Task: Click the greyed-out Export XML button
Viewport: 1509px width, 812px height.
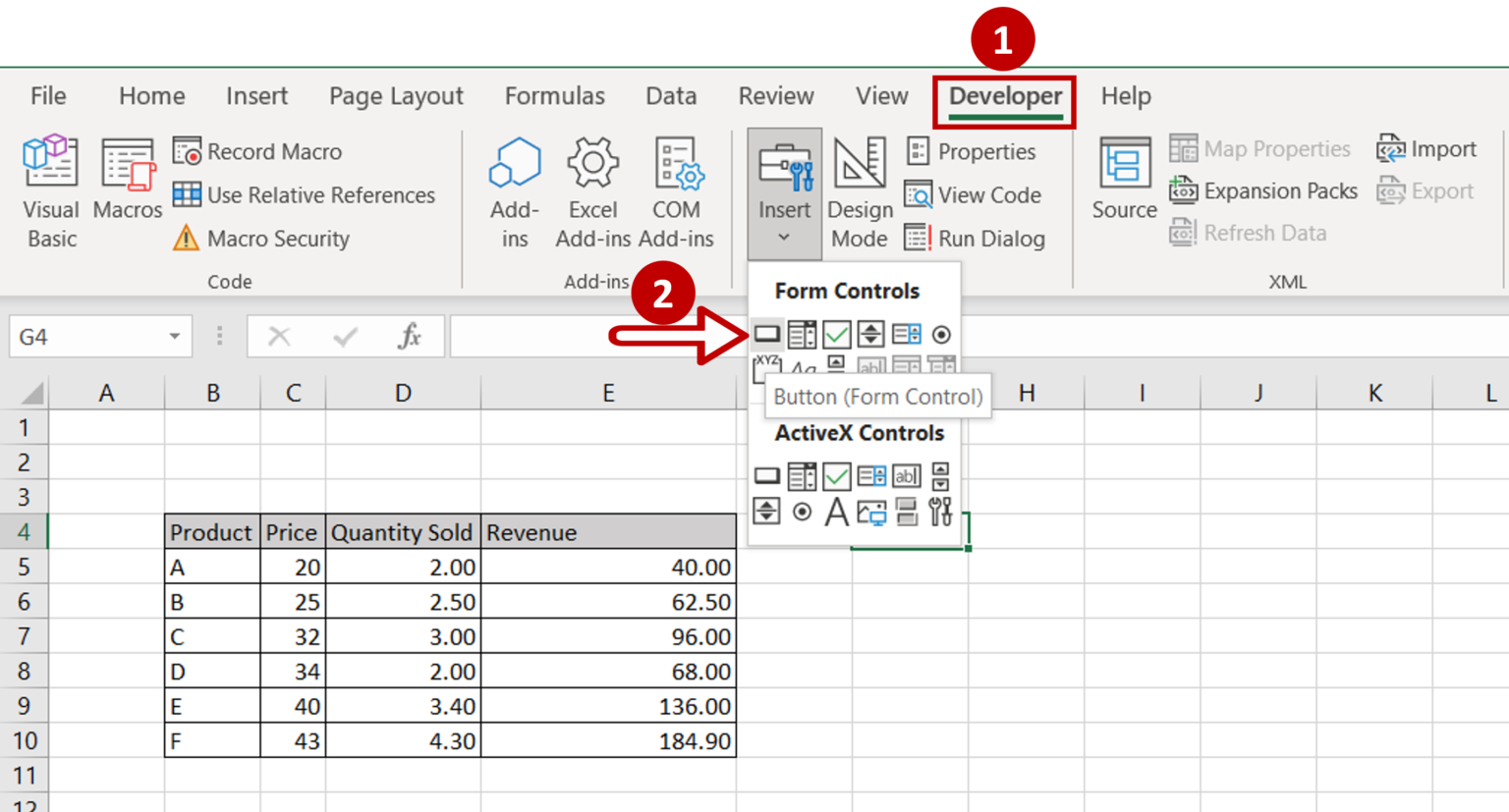Action: point(1425,190)
